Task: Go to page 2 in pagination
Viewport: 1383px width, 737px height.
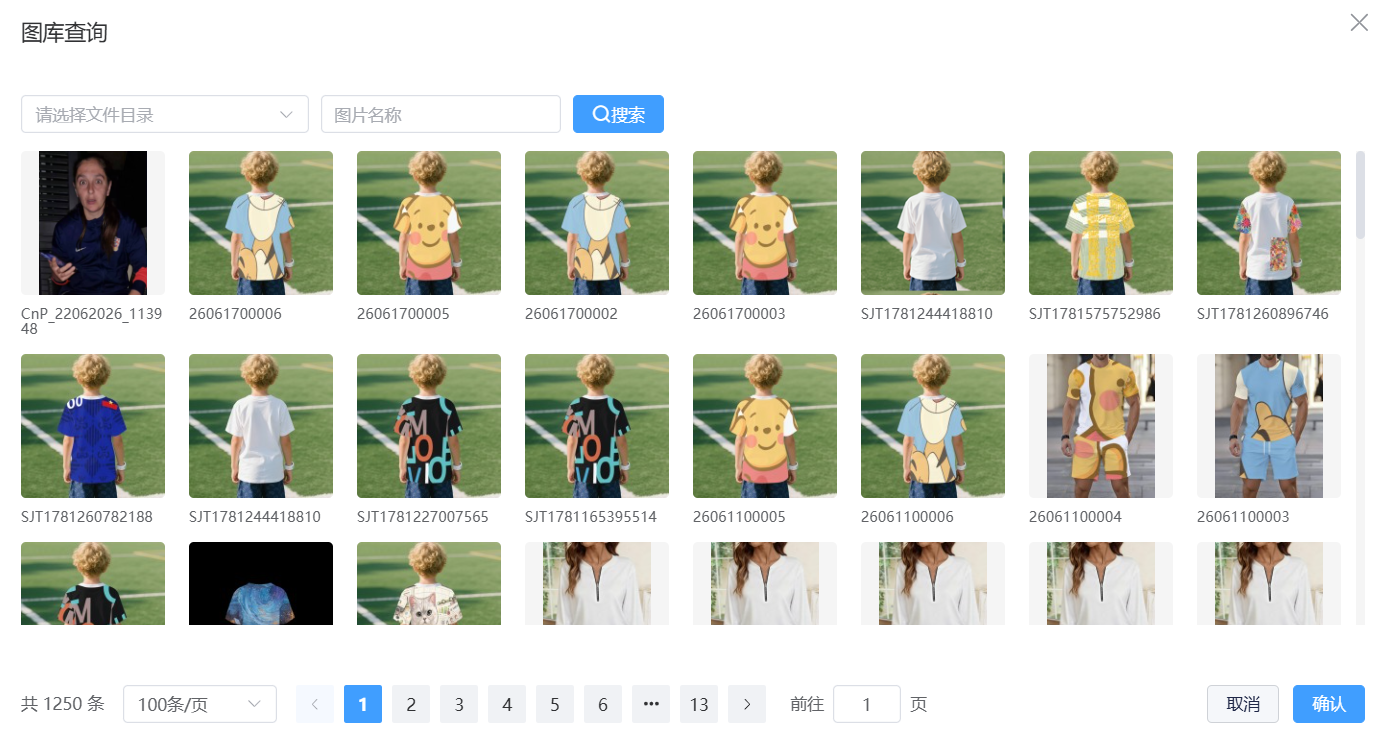Action: click(411, 704)
